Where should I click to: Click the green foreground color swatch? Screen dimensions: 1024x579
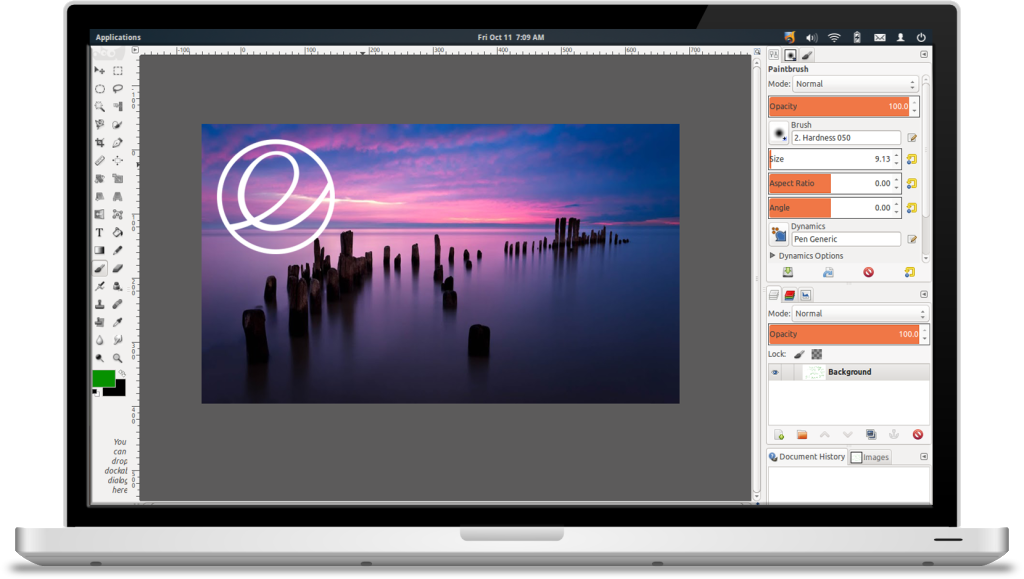[x=103, y=378]
